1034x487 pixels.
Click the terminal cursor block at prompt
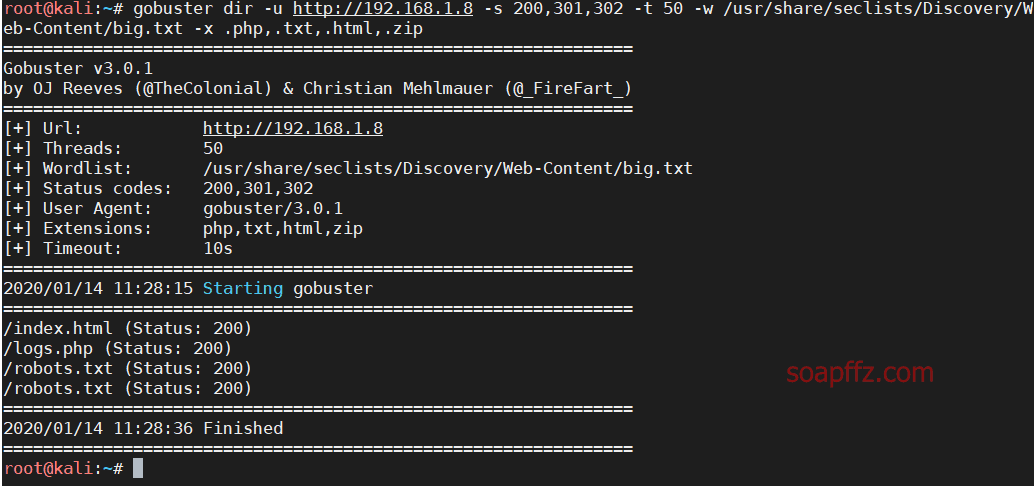click(137, 469)
